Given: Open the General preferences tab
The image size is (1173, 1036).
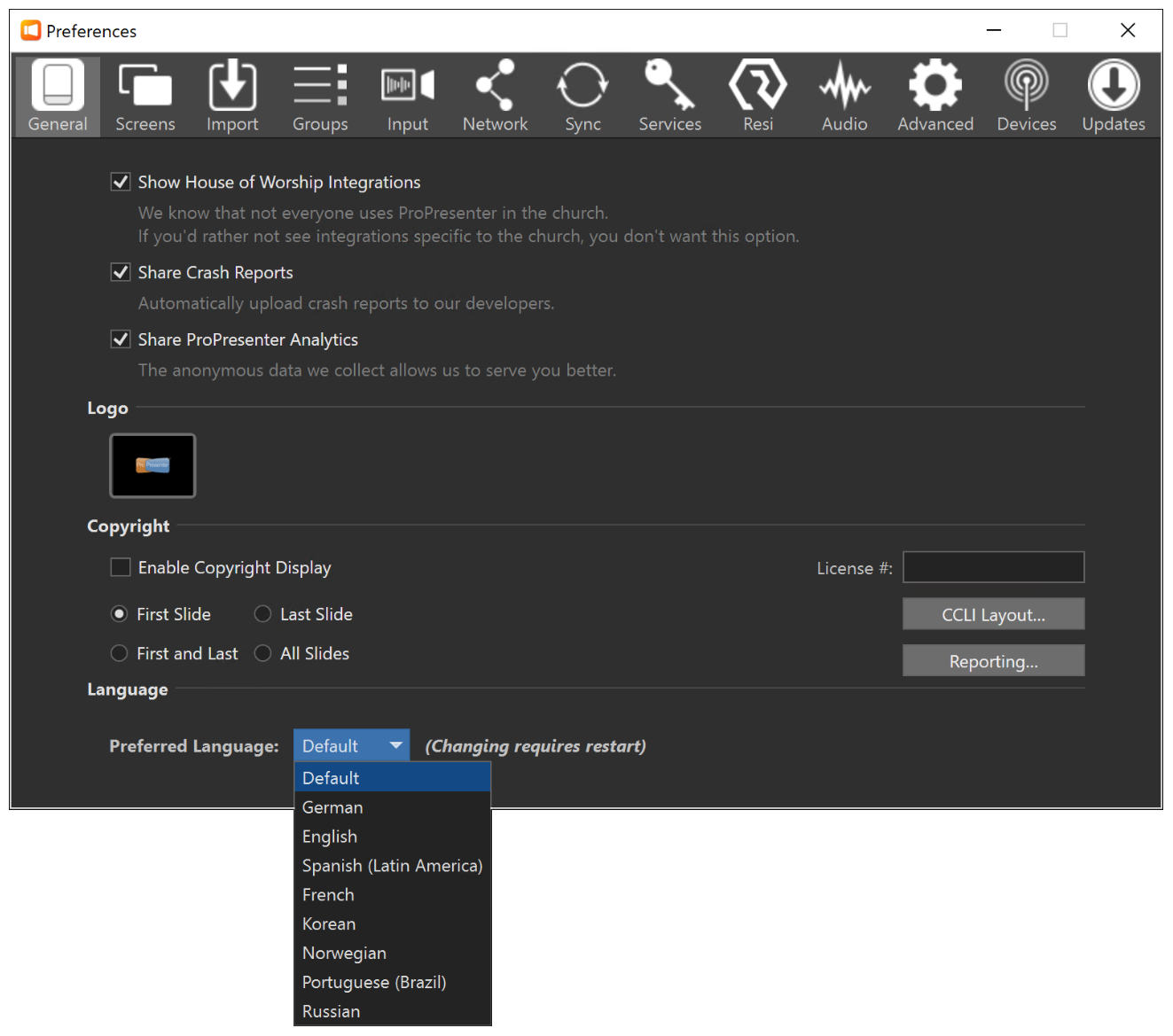Looking at the screenshot, I should 58,96.
